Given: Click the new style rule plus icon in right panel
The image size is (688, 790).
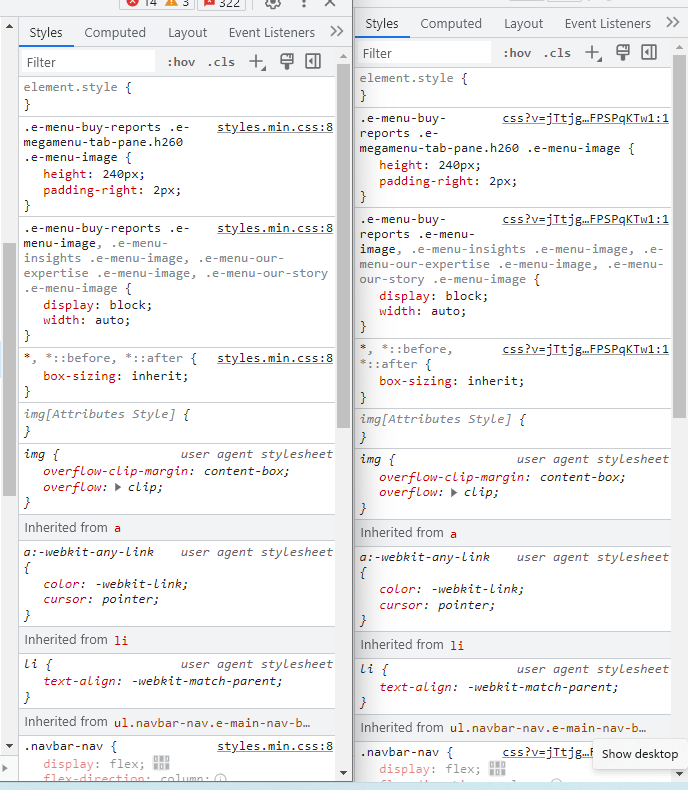Looking at the screenshot, I should (593, 53).
